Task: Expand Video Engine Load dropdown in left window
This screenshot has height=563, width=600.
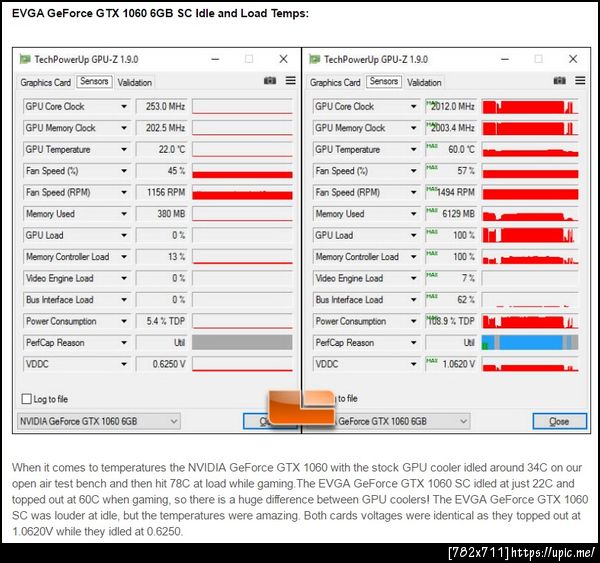Action: (x=124, y=278)
